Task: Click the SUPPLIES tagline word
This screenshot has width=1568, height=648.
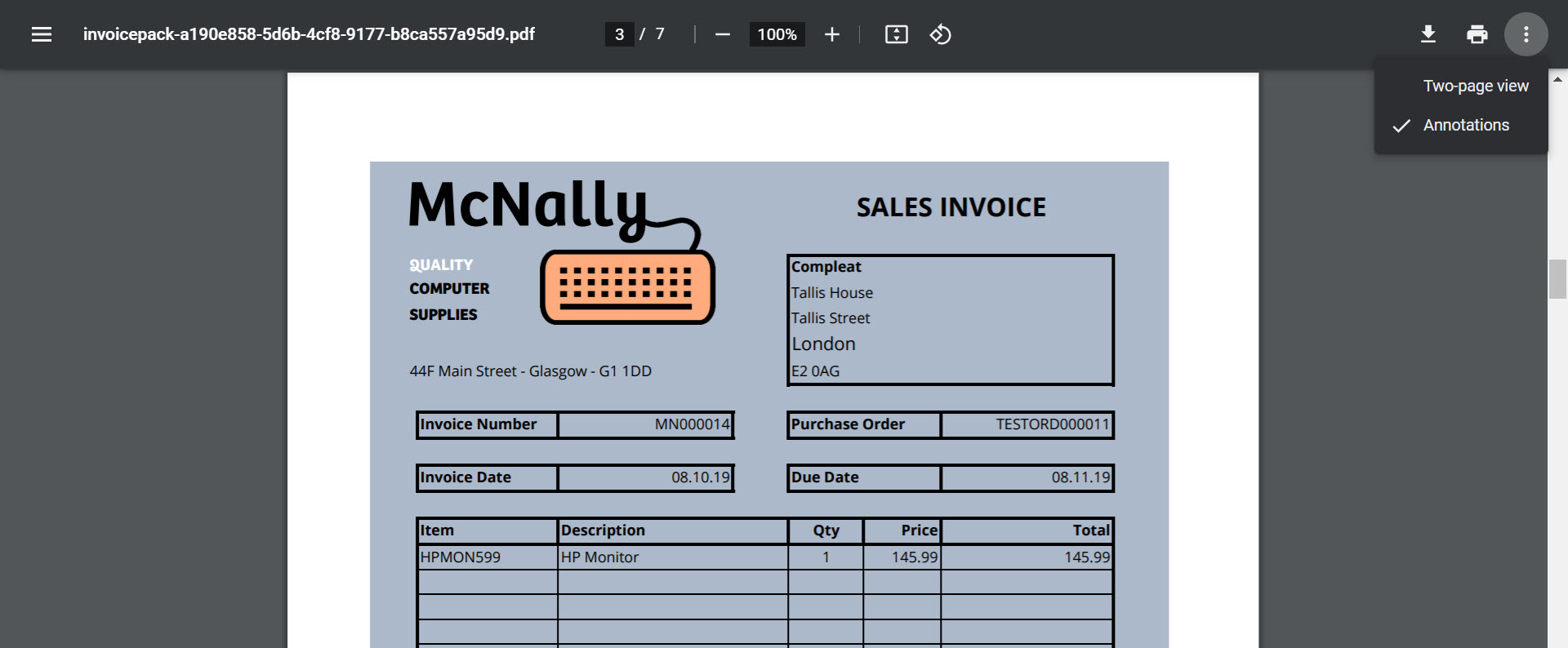Action: (443, 315)
